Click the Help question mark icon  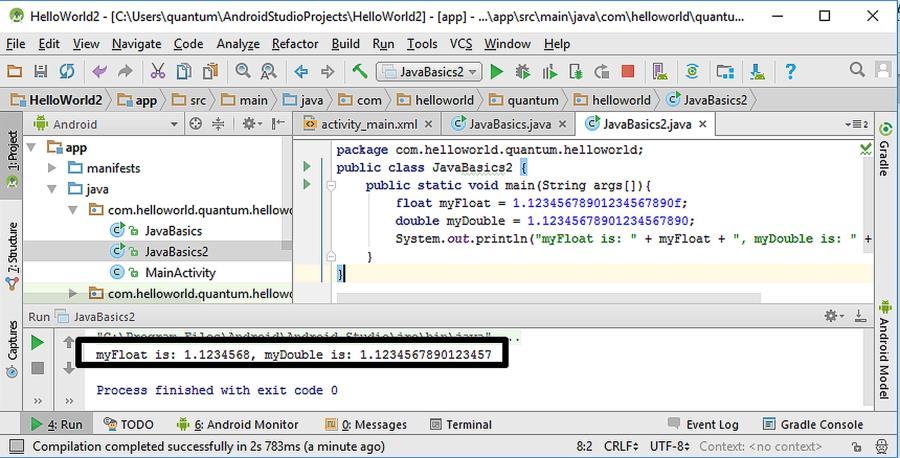(790, 72)
